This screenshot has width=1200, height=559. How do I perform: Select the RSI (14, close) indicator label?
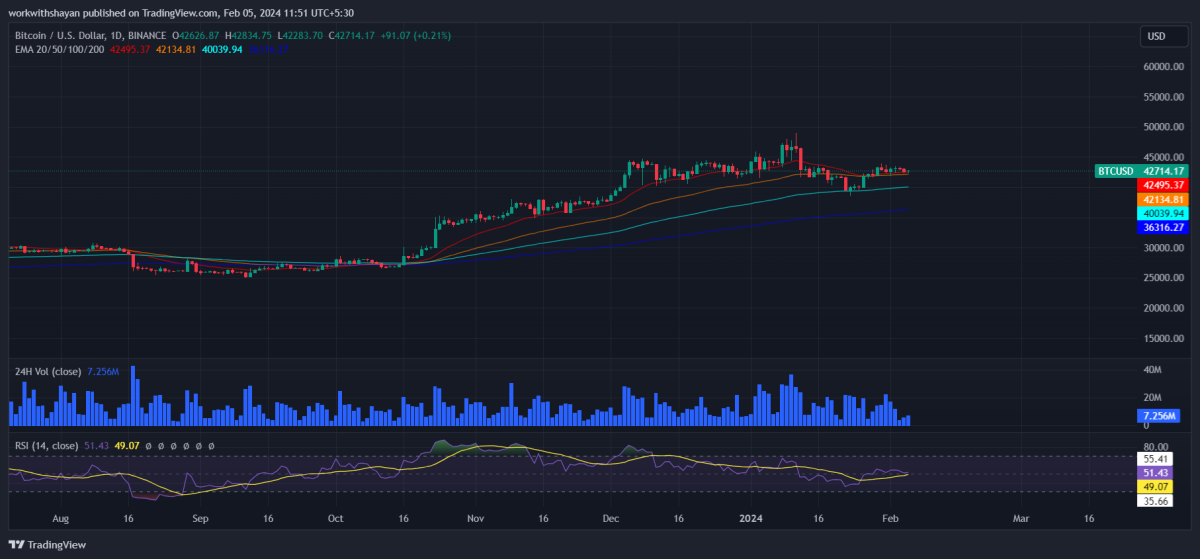click(46, 445)
